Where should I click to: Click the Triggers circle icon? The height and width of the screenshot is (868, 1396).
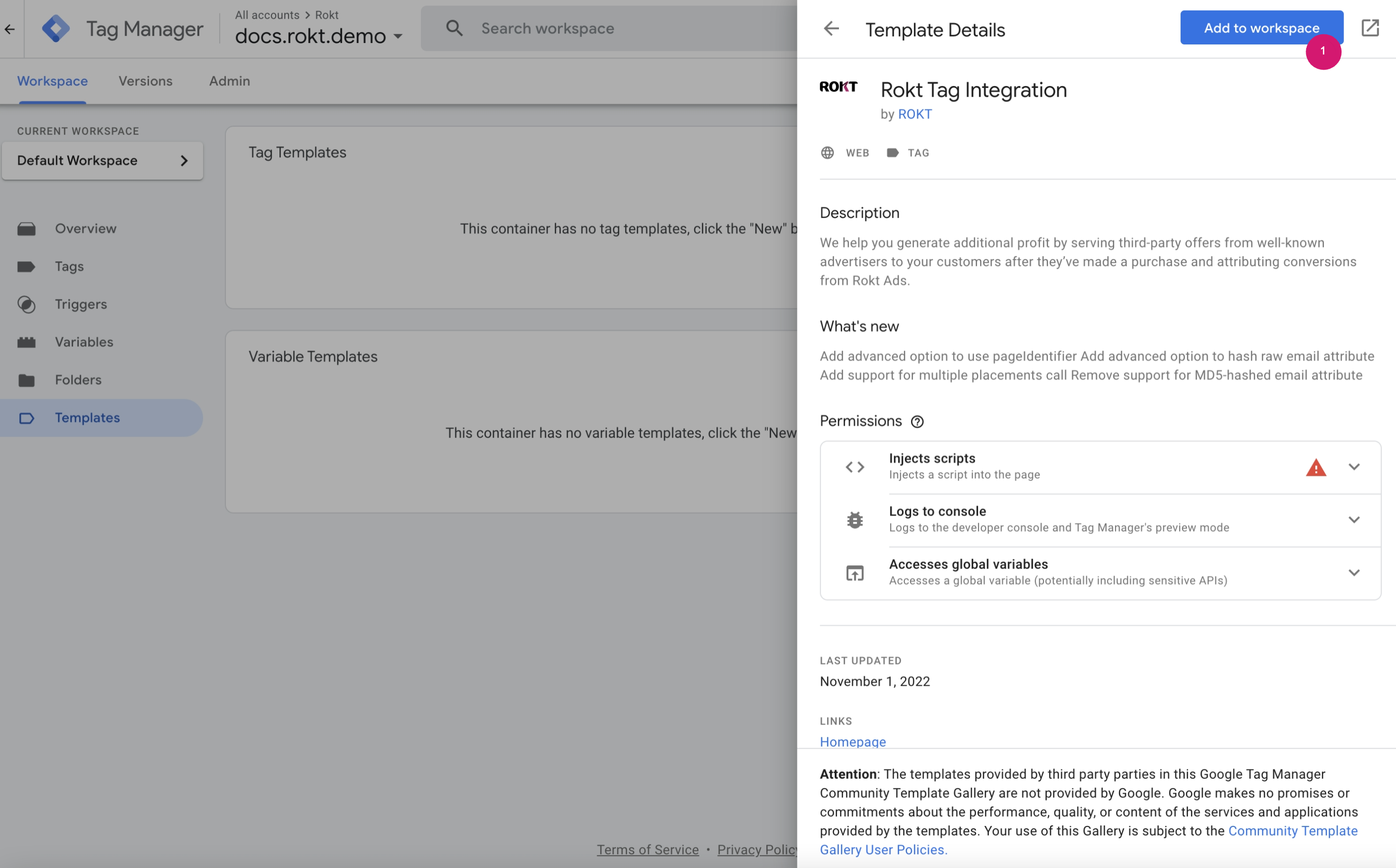[26, 304]
